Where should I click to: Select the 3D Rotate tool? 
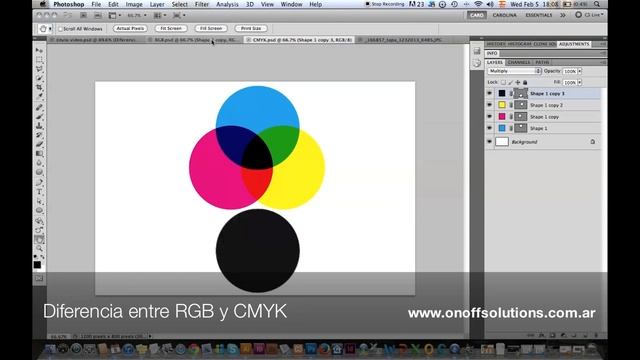(x=39, y=221)
